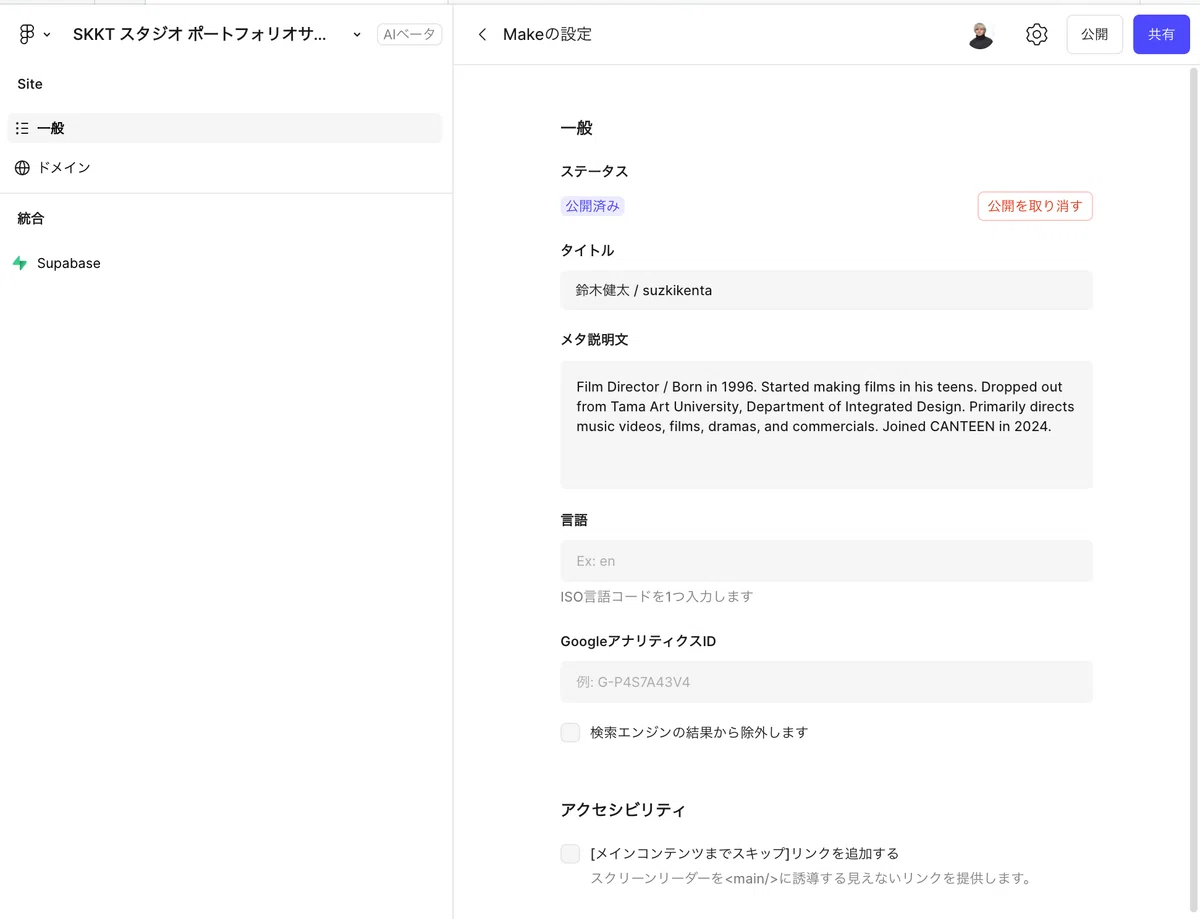Viewport: 1200px width, 919px height.
Task: Enable メインコンテンツまでスキップ link checkbox
Action: [570, 854]
